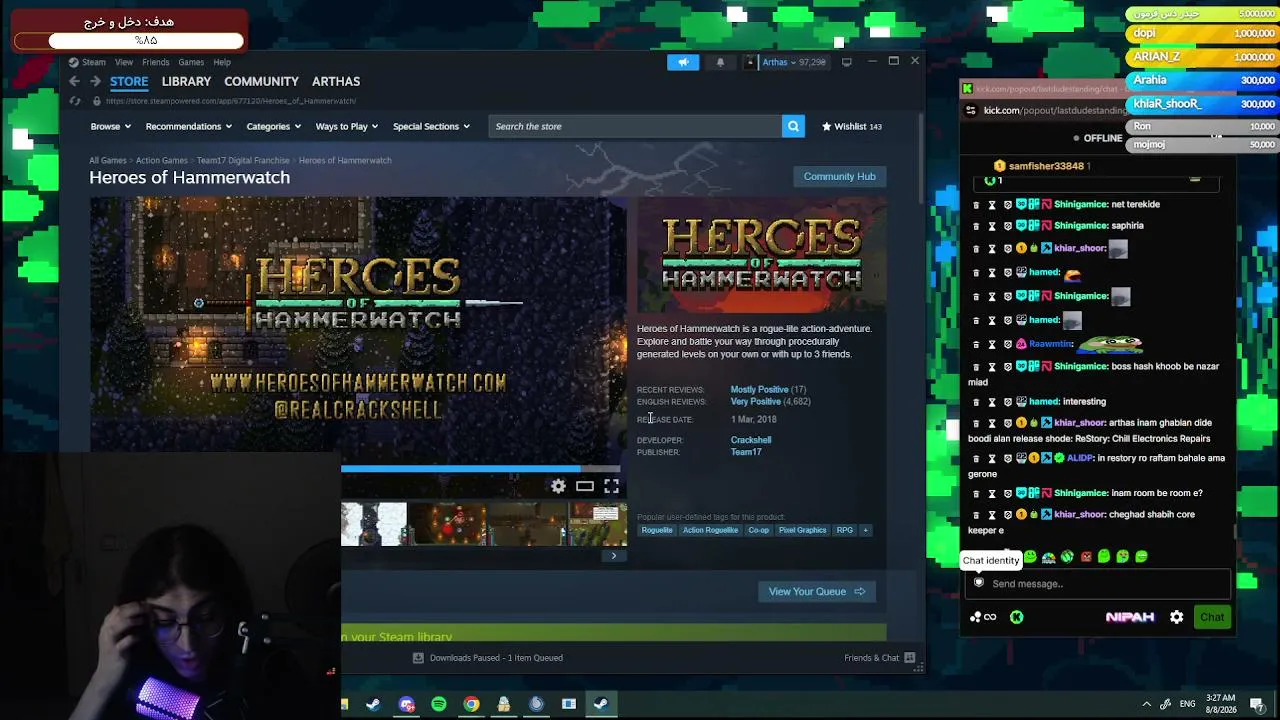Open Downloads Paused status in Steam
Viewport: 1280px width, 720px height.
488,658
